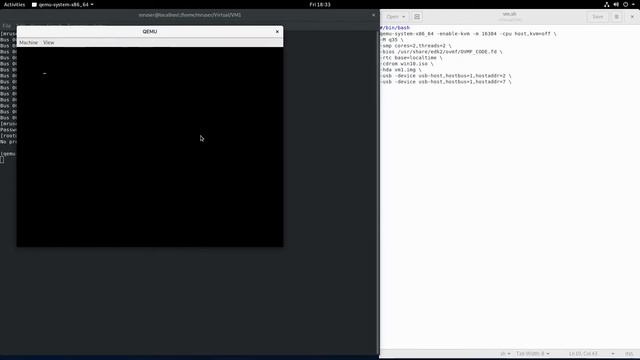Viewport: 640px width, 360px height.
Task: Open the View menu in QEMU
Action: pyautogui.click(x=49, y=42)
